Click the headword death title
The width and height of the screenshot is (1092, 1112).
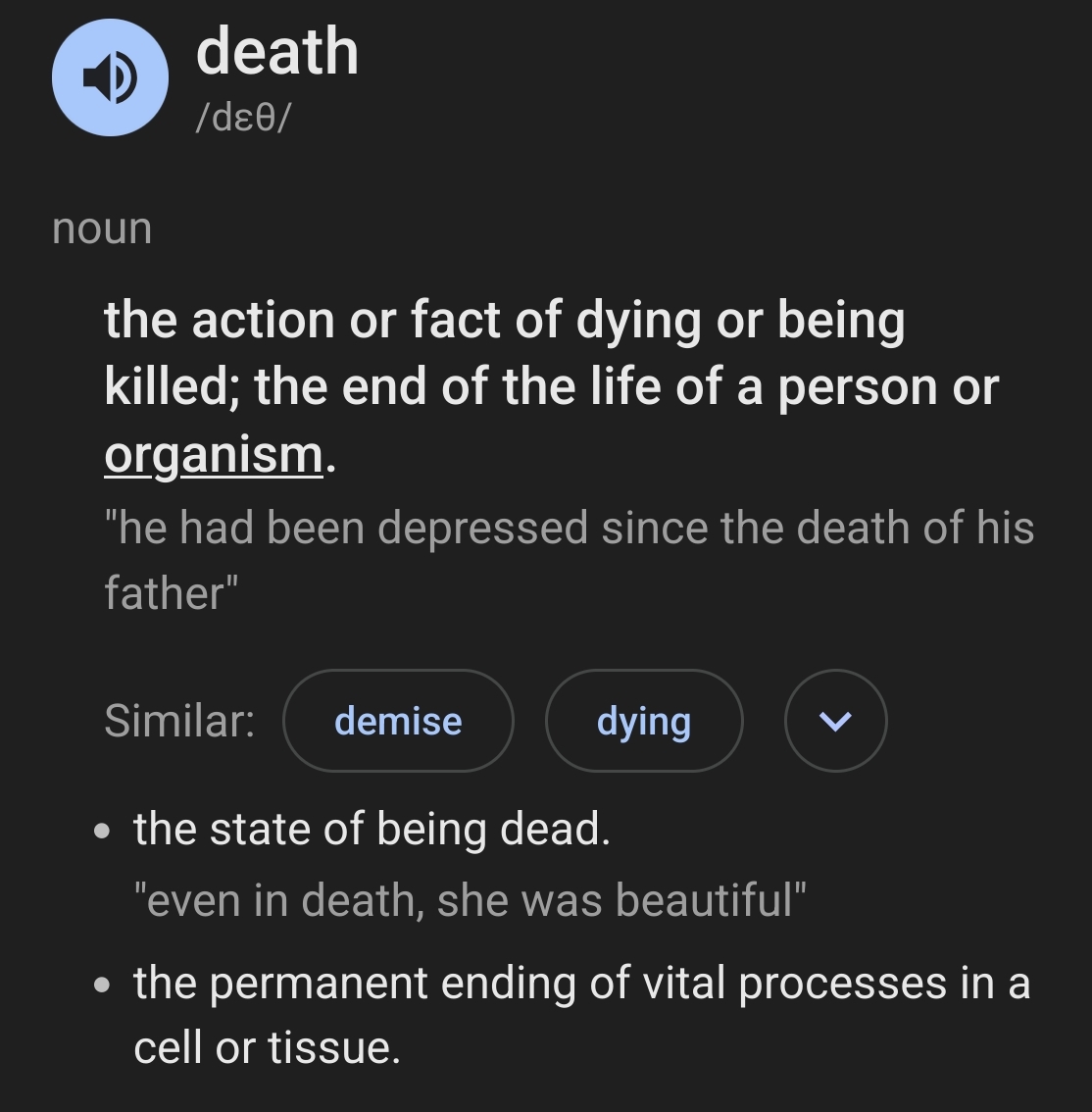click(277, 52)
